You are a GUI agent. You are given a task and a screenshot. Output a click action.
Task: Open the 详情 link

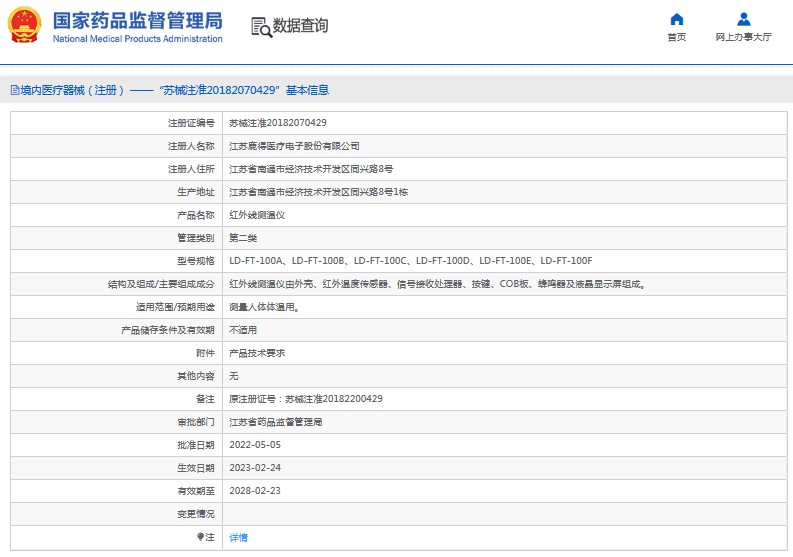tap(238, 537)
